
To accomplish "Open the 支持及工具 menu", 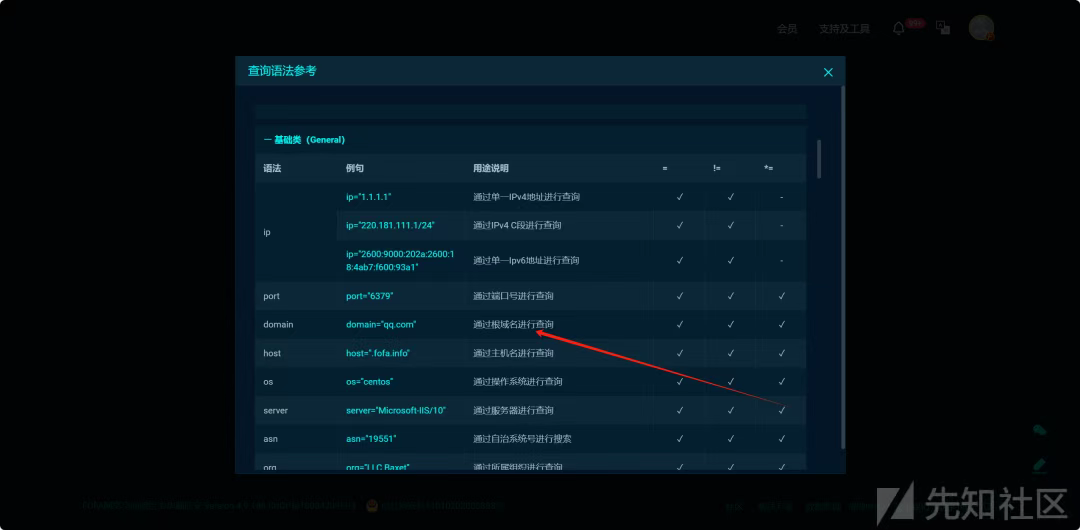I will click(844, 29).
